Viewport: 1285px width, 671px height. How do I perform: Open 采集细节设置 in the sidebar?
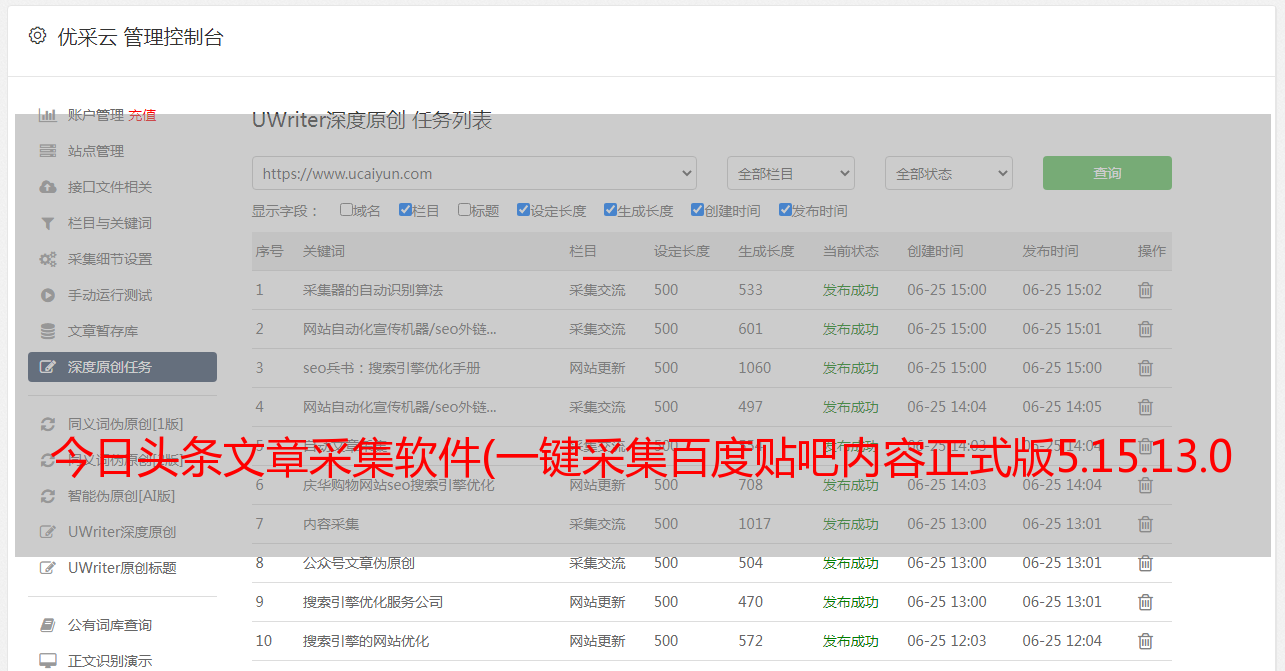110,259
